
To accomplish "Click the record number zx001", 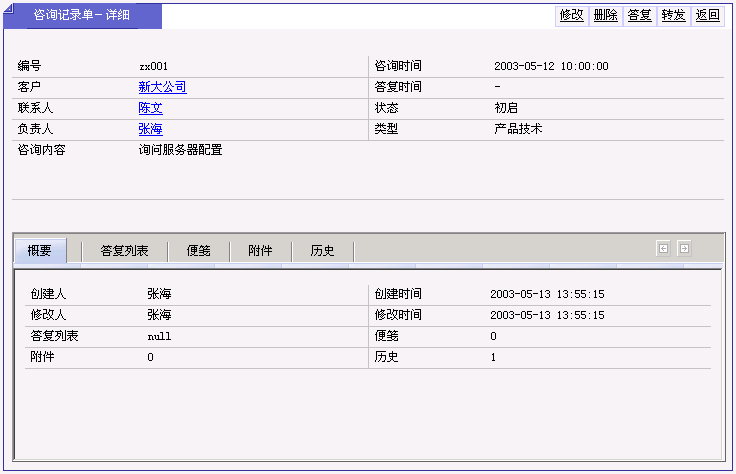I will (x=153, y=66).
